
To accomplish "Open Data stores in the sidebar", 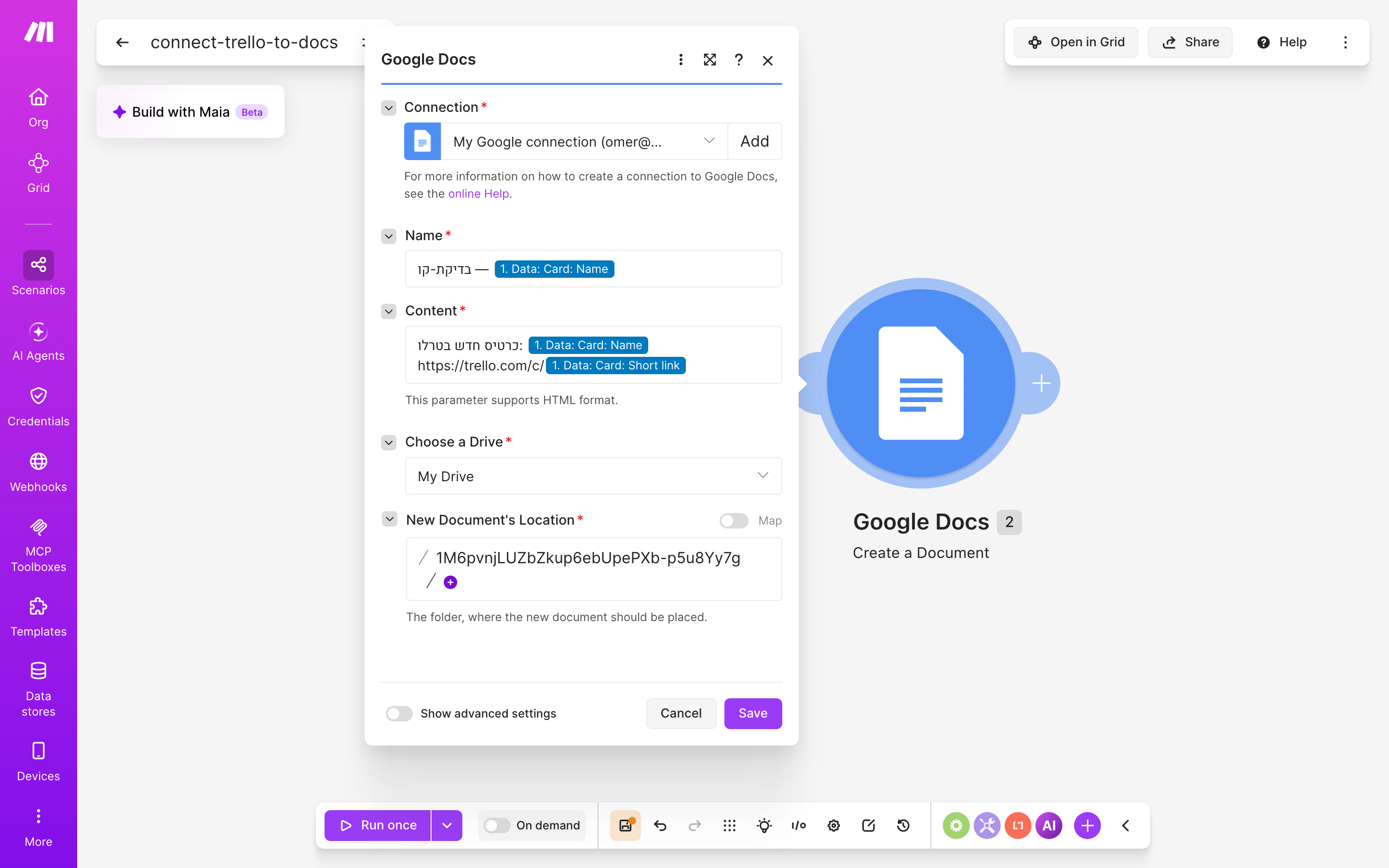I will [39, 690].
